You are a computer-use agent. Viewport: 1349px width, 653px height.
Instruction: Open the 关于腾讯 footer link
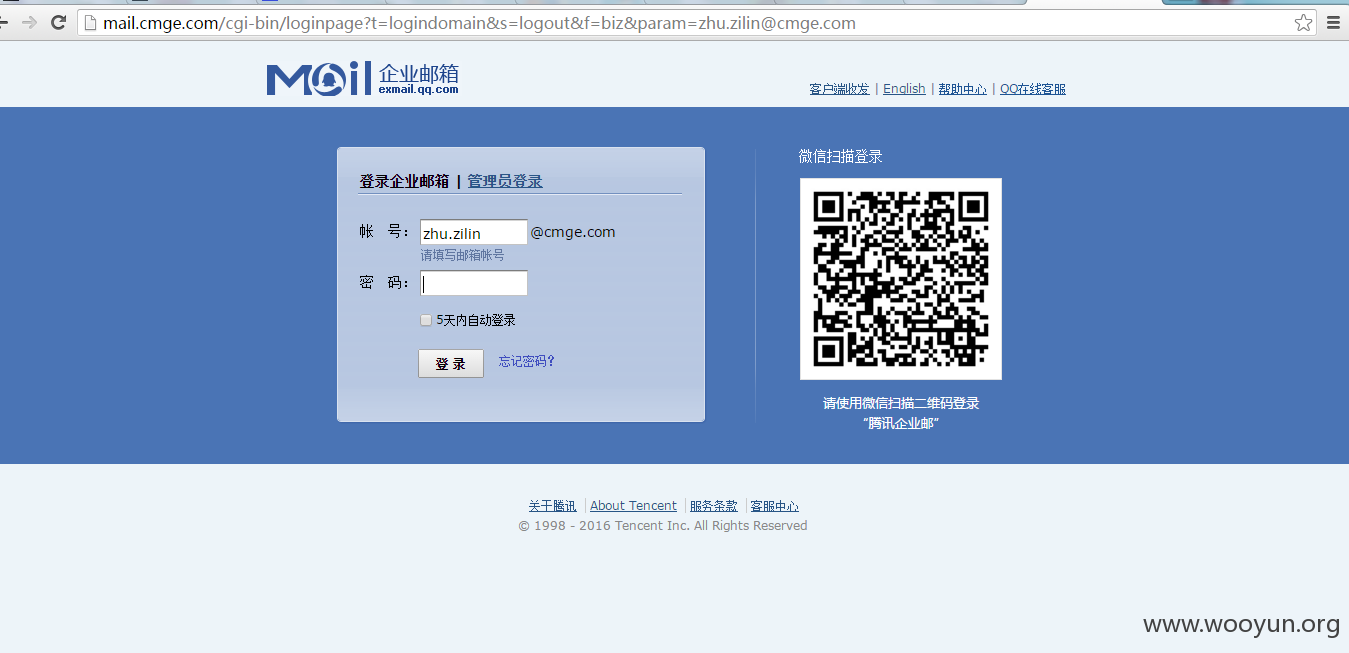point(553,506)
